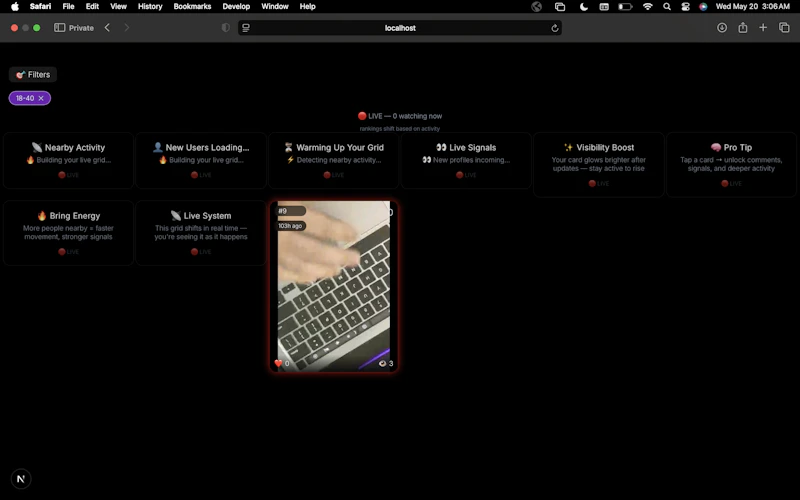Viewport: 800px width, 500px height.
Task: Open the Pro Tip card
Action: pyautogui.click(x=731, y=164)
